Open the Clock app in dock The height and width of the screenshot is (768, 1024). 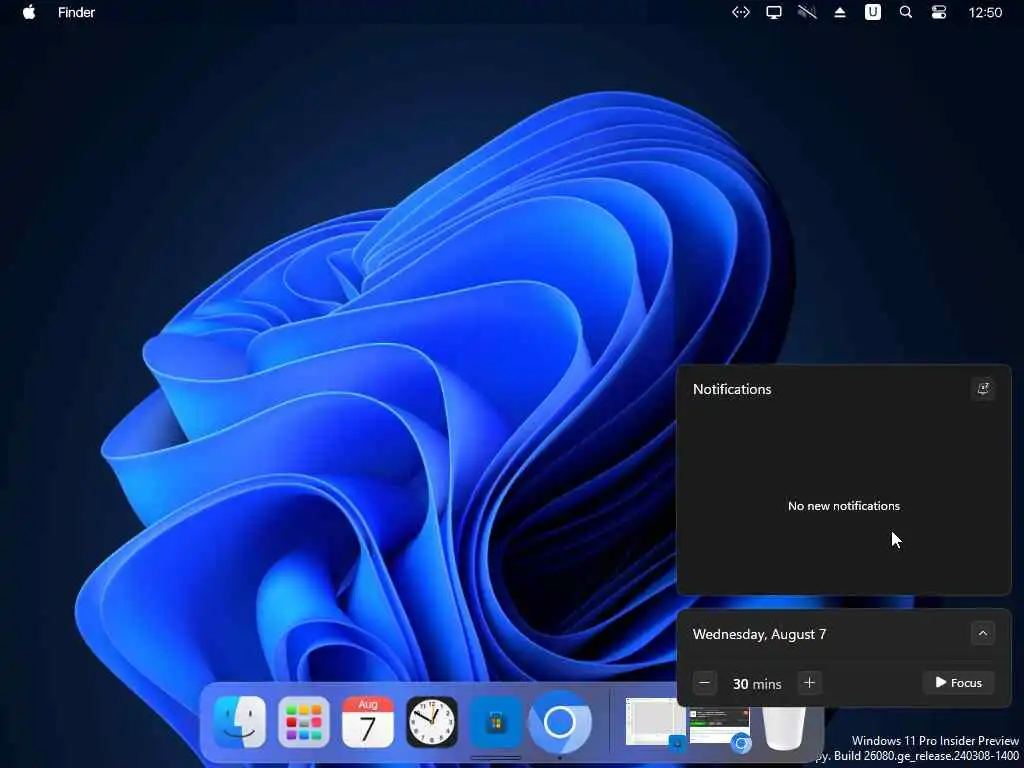tap(432, 722)
